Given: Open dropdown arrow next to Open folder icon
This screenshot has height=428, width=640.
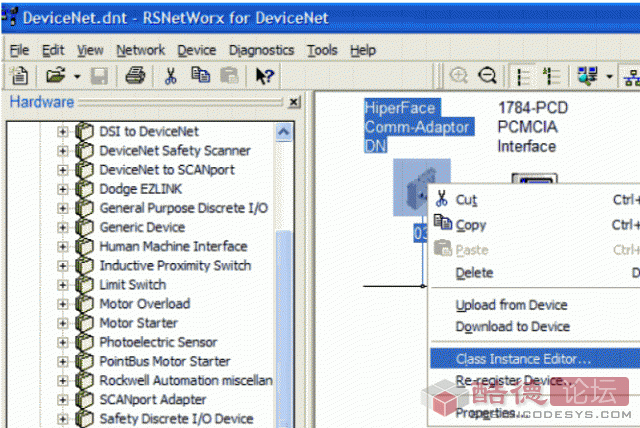Looking at the screenshot, I should click(75, 75).
